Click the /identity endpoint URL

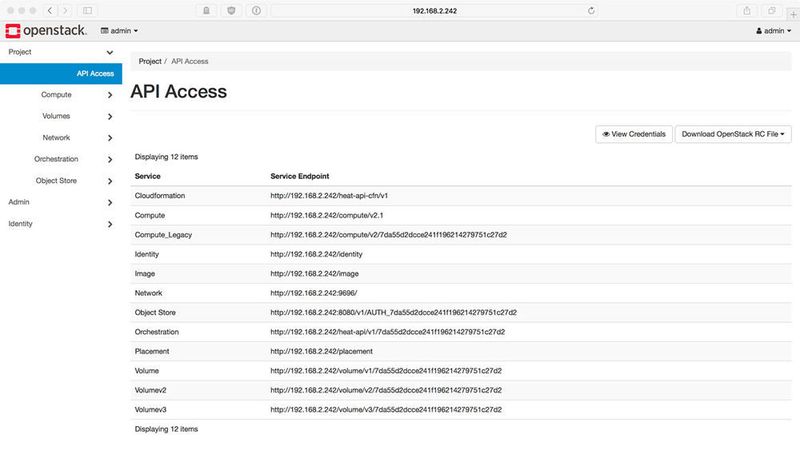(x=316, y=254)
